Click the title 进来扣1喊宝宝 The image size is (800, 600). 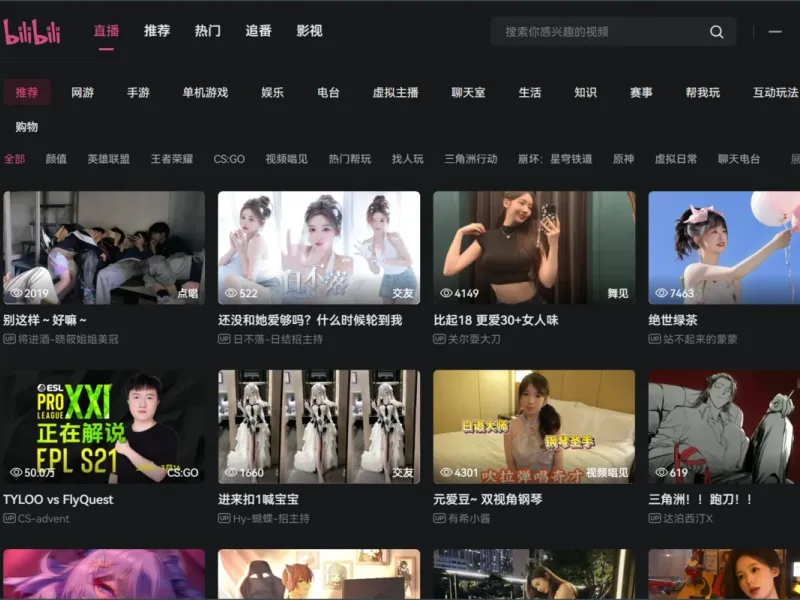(x=258, y=499)
